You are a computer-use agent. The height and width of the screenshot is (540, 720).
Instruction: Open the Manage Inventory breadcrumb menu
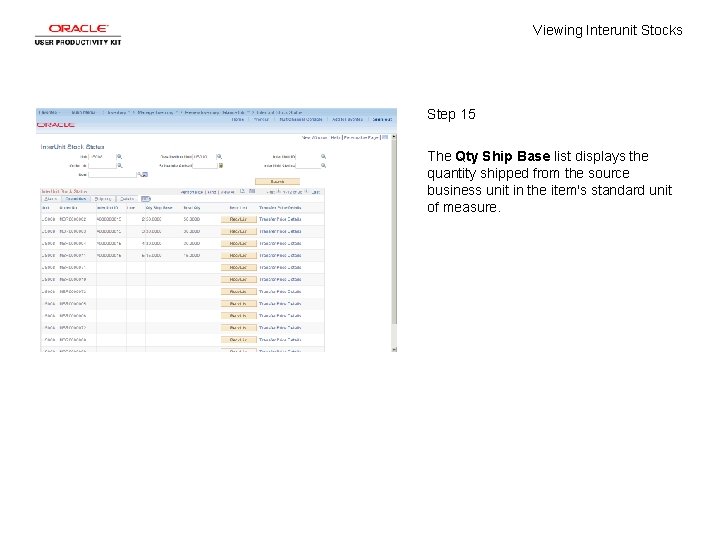156,112
